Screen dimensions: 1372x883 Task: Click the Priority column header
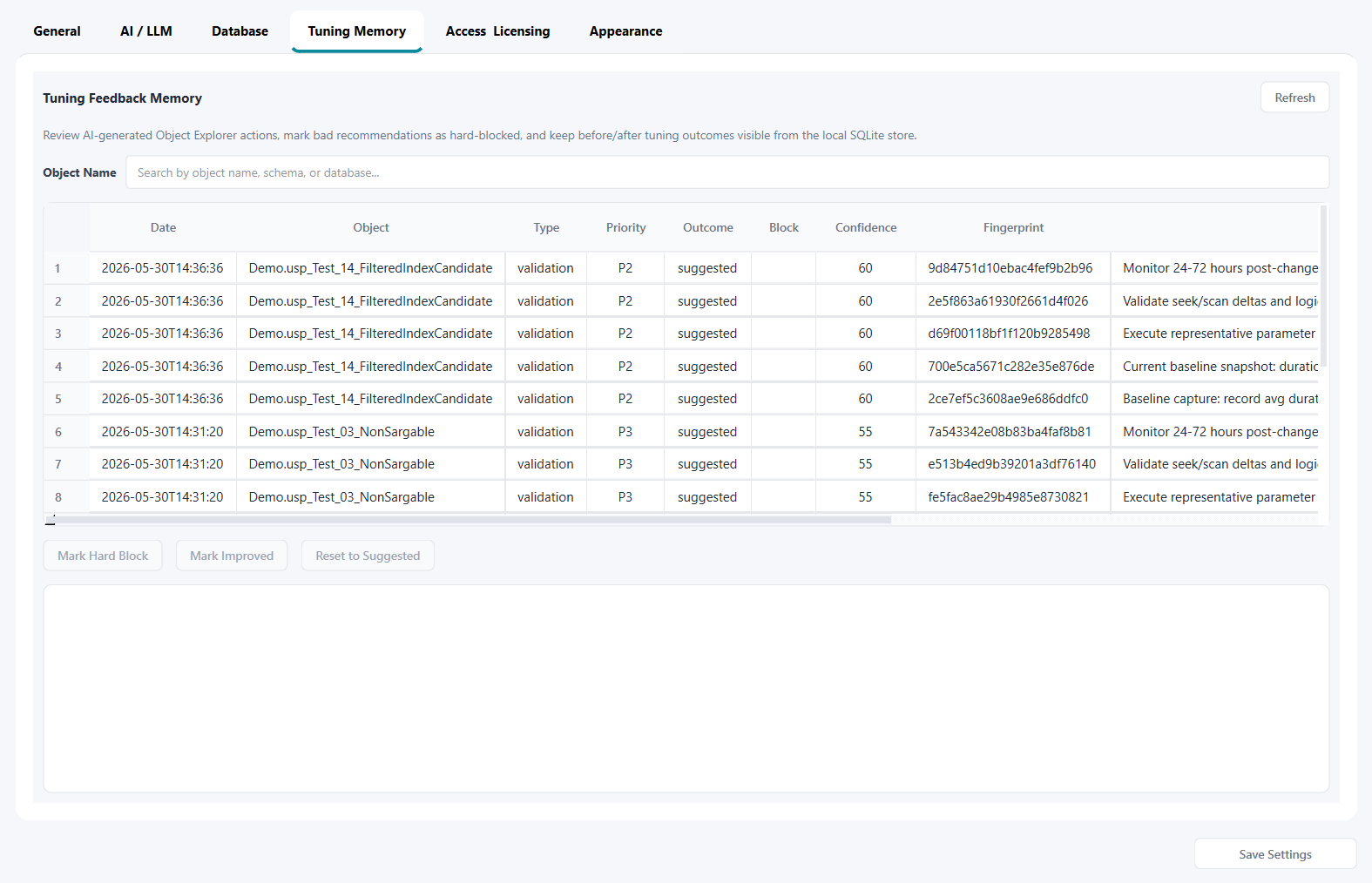pyautogui.click(x=625, y=227)
